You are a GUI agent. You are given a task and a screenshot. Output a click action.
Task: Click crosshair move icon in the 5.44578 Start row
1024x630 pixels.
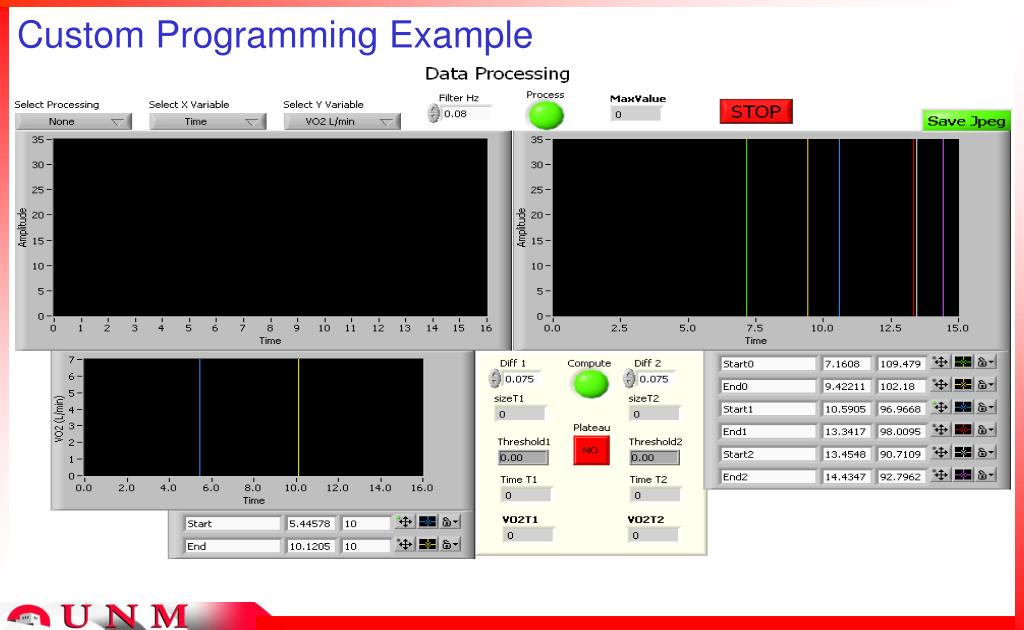[x=405, y=522]
